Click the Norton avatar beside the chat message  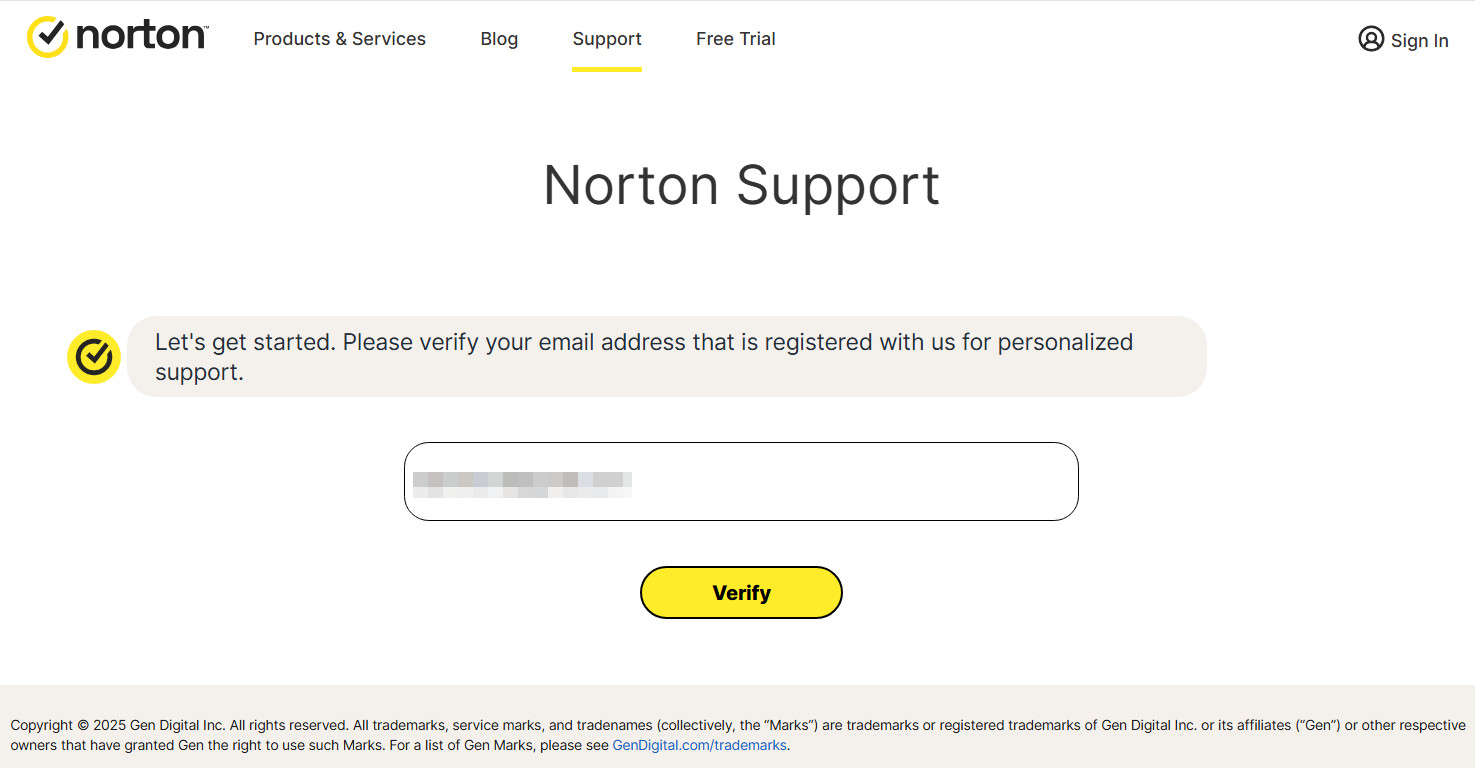[94, 356]
